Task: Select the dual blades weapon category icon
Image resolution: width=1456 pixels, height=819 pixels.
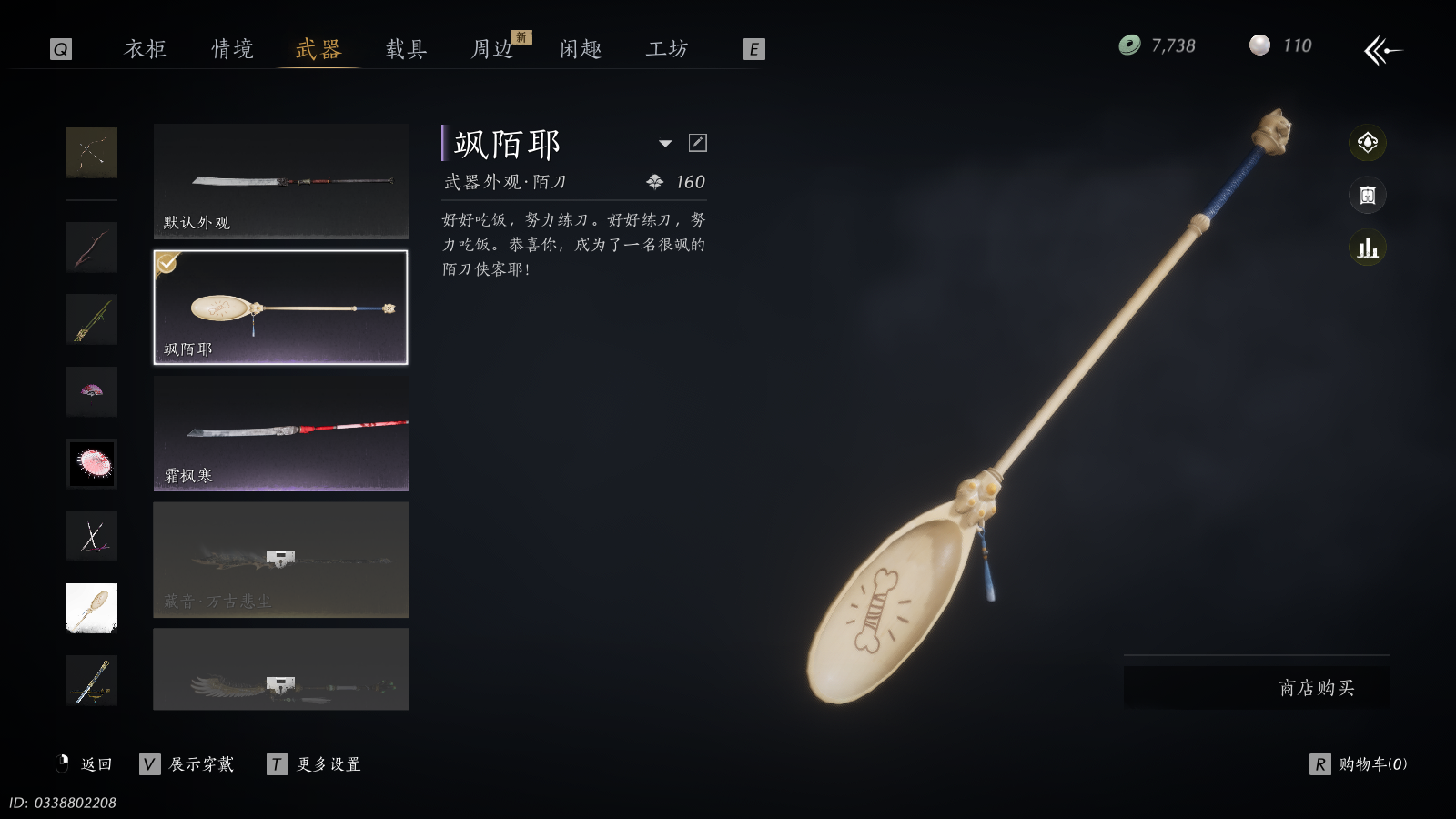Action: pos(92,536)
